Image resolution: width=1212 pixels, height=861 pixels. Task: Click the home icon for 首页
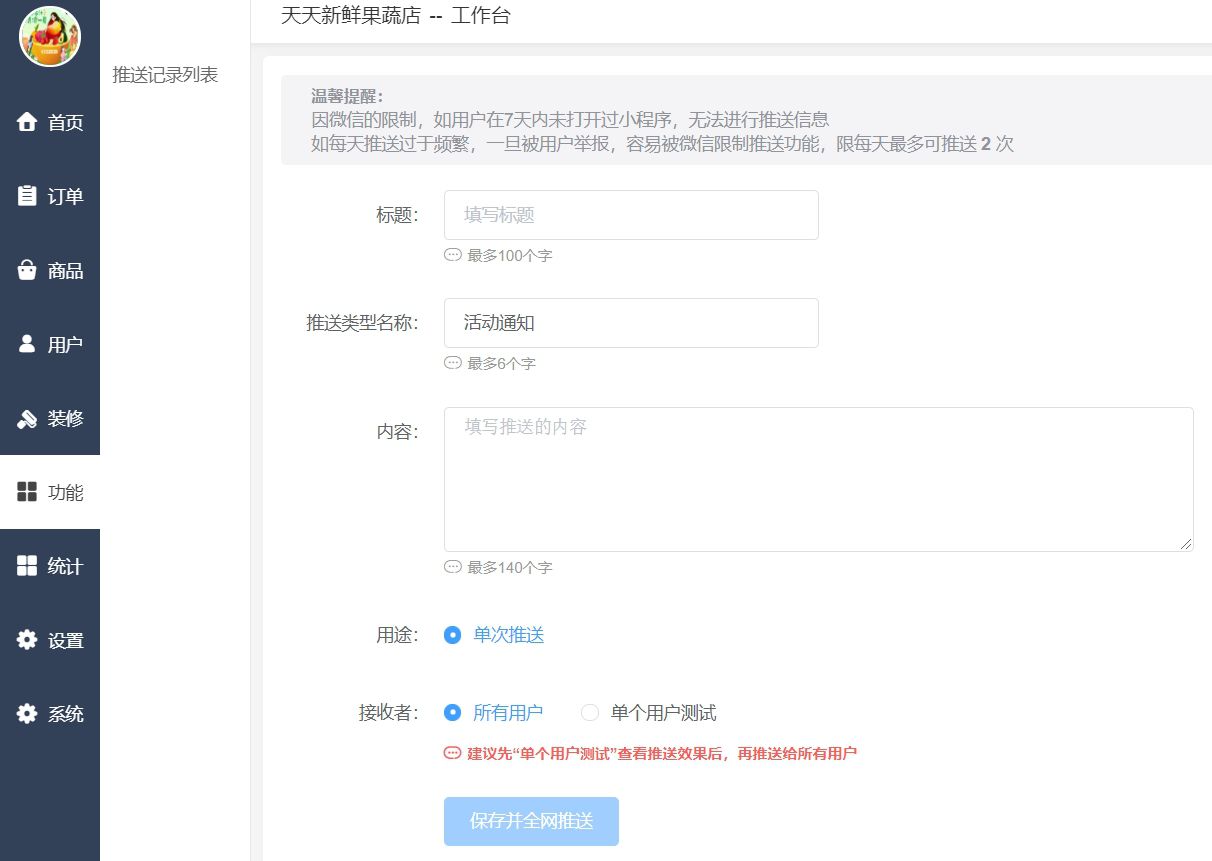pyautogui.click(x=27, y=122)
